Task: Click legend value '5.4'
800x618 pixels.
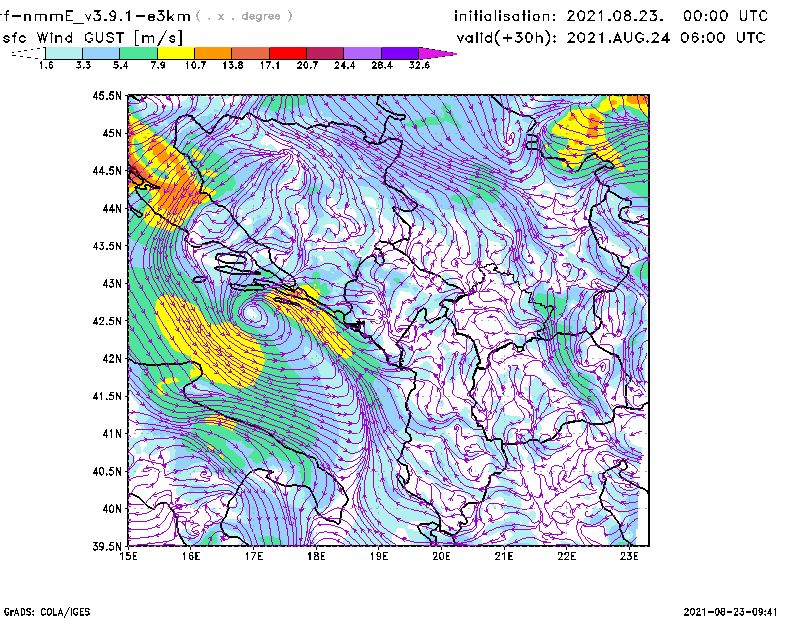Action: (120, 65)
